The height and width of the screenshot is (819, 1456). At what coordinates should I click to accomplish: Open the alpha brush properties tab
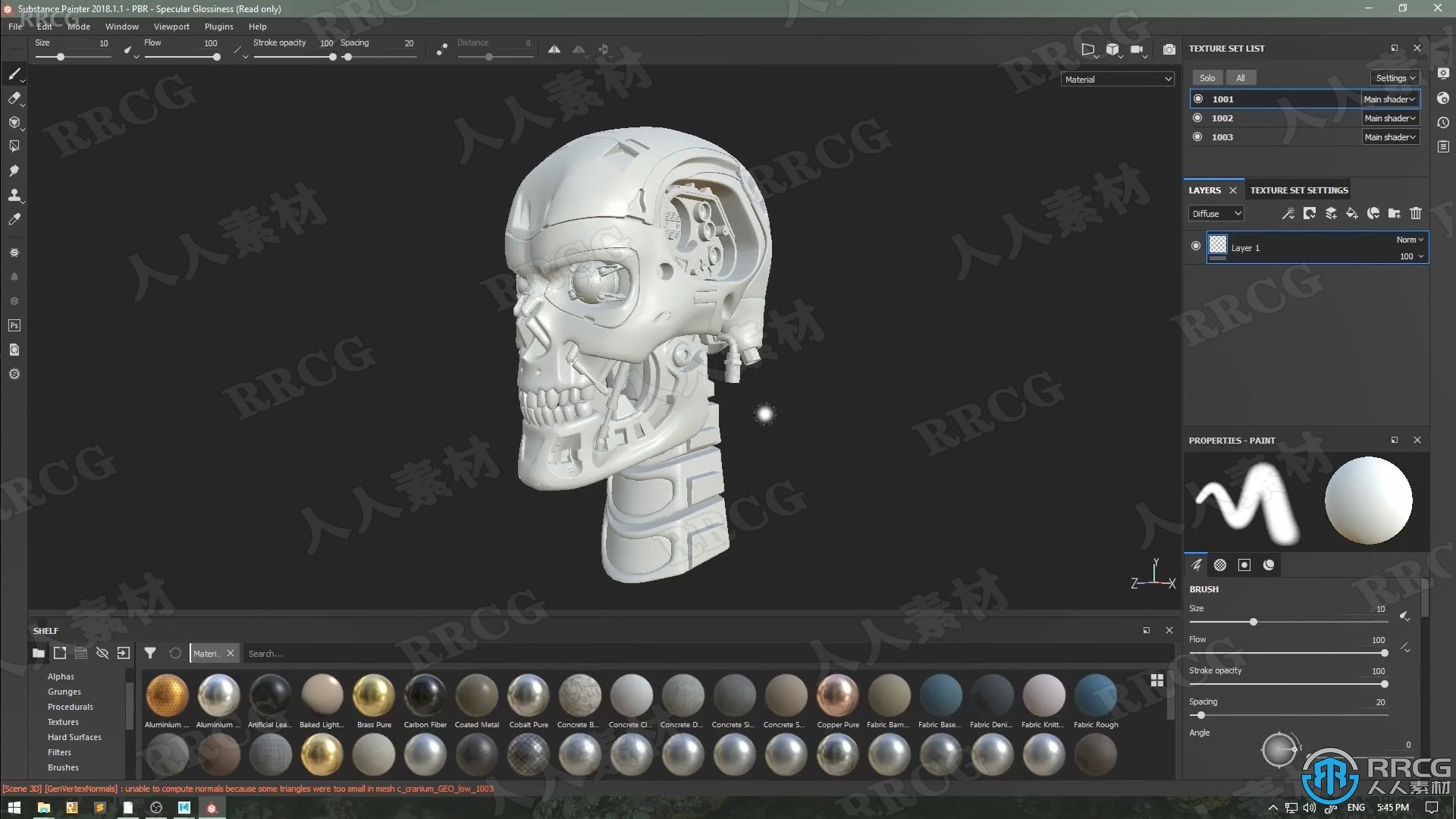point(1220,565)
